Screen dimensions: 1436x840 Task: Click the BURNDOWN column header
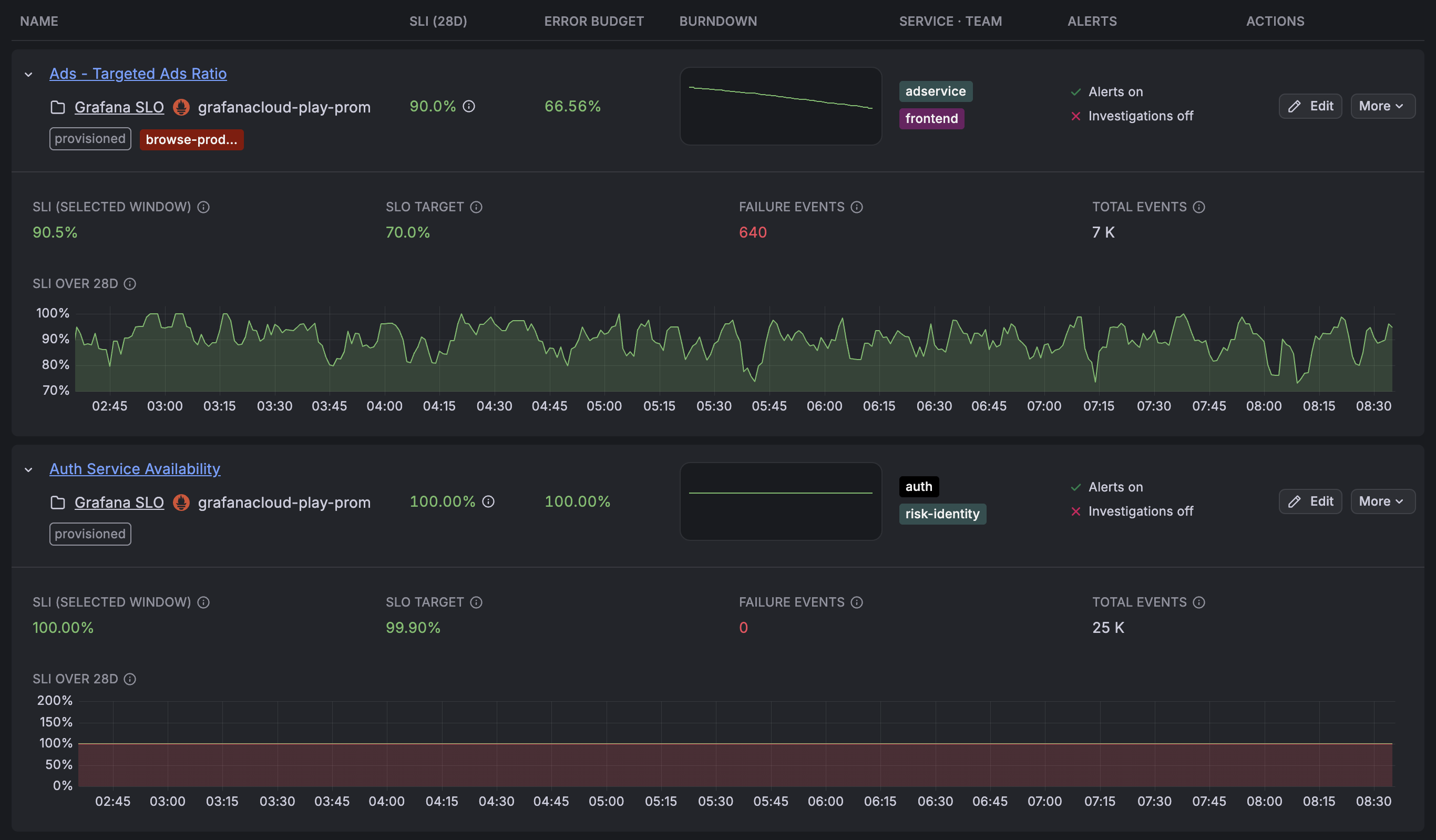coord(718,21)
